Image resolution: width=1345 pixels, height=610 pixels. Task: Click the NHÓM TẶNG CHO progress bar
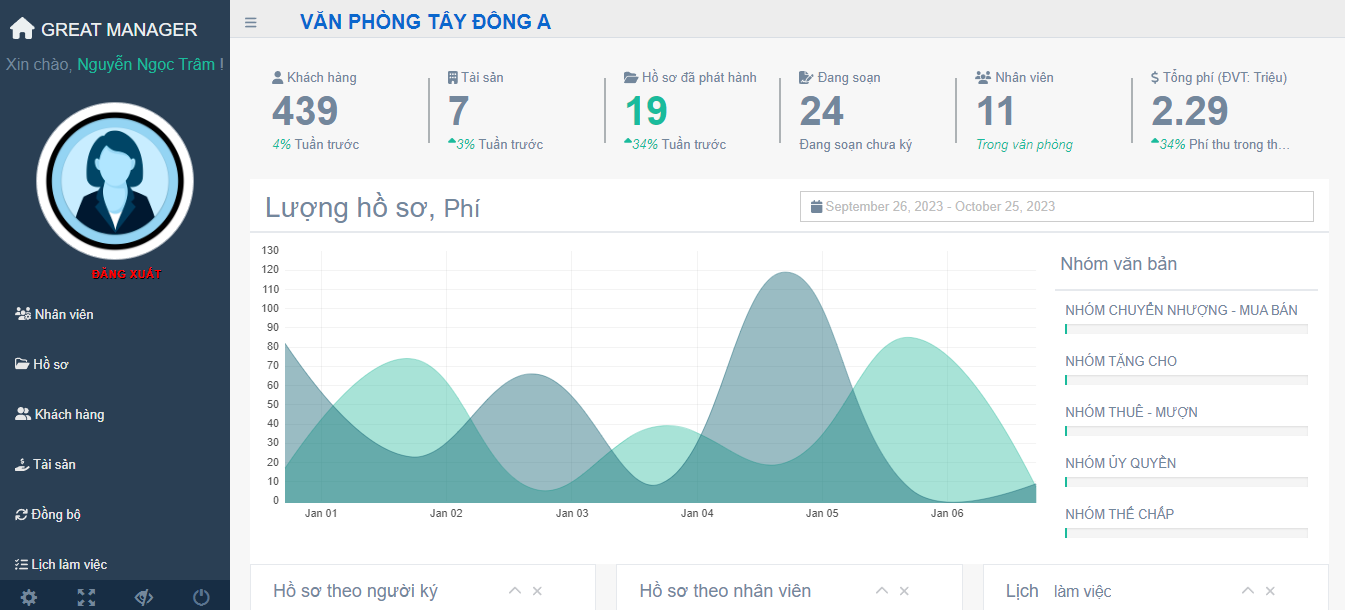point(1186,380)
